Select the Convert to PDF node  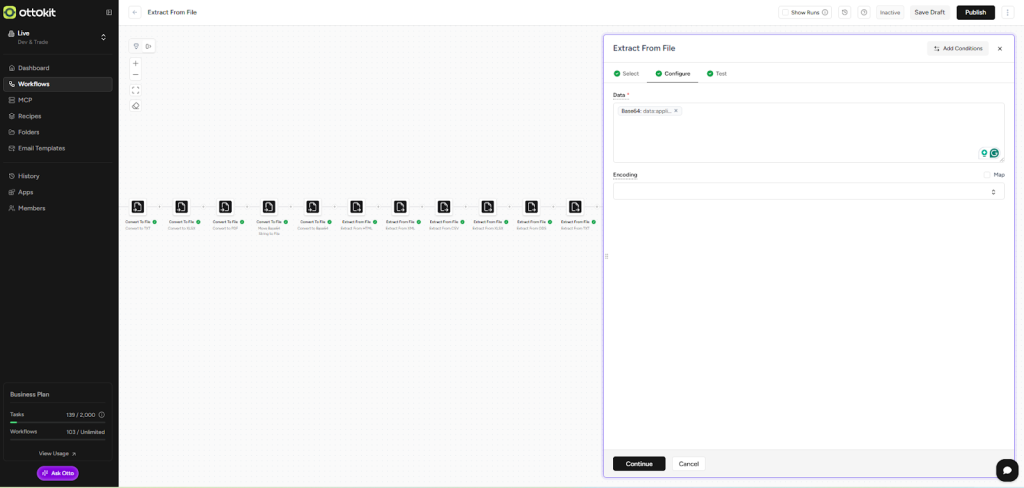coord(225,207)
